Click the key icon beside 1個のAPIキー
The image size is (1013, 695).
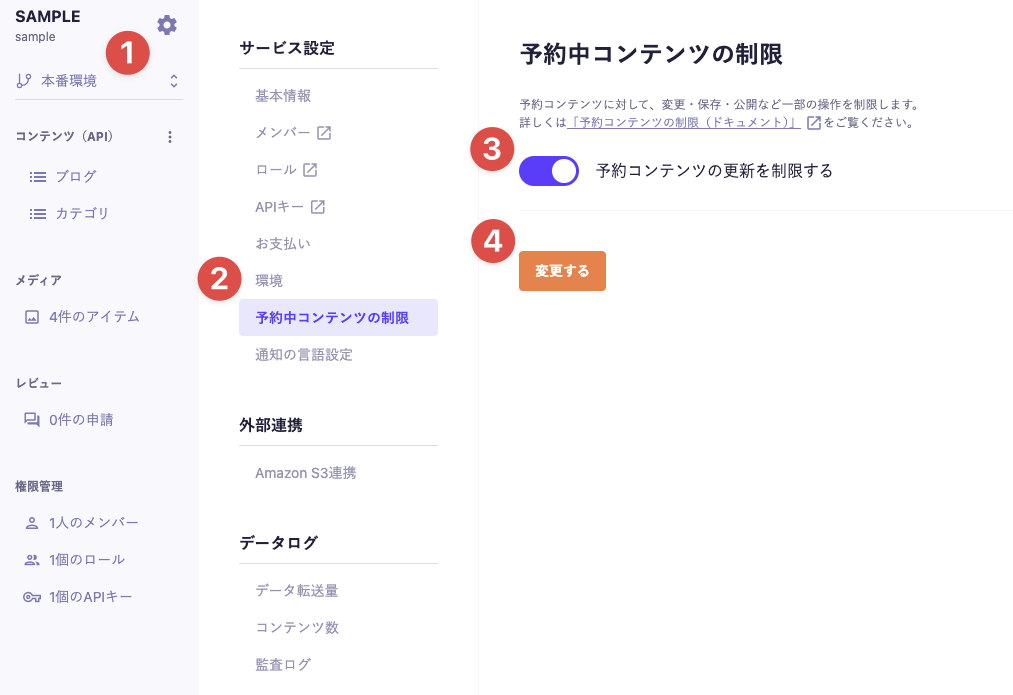click(x=32, y=597)
